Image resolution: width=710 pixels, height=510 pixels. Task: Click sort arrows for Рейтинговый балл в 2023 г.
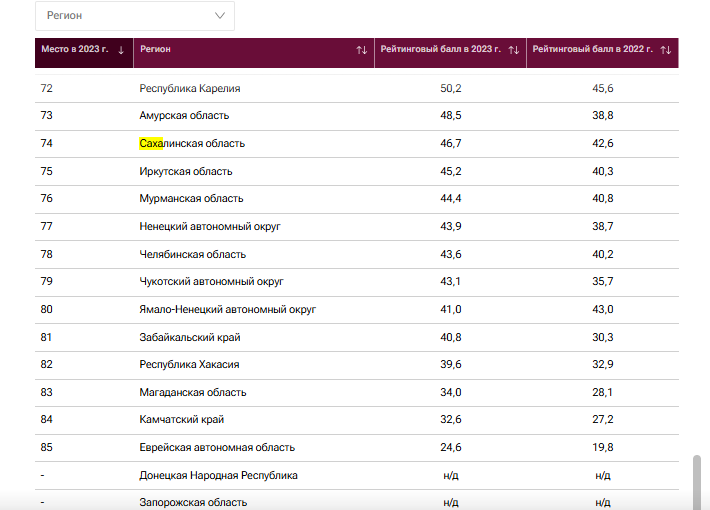(513, 50)
